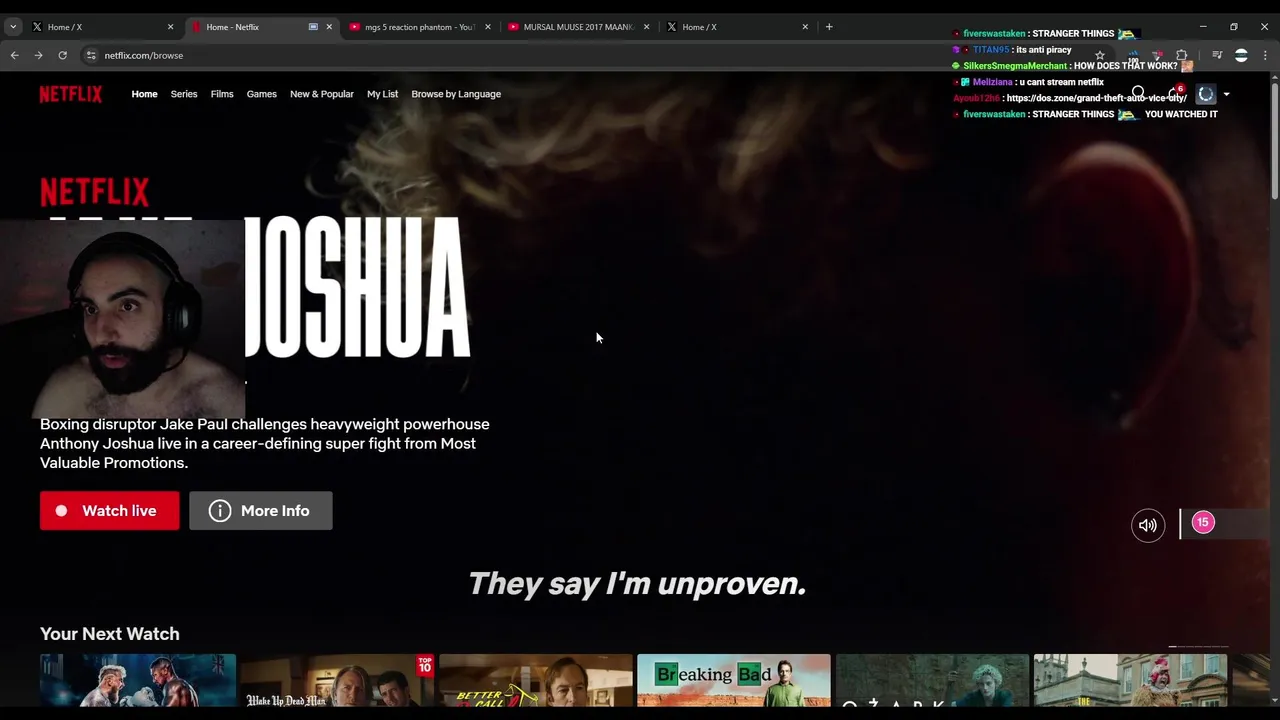Open Browse by Language
This screenshot has width=1280, height=720.
click(456, 94)
